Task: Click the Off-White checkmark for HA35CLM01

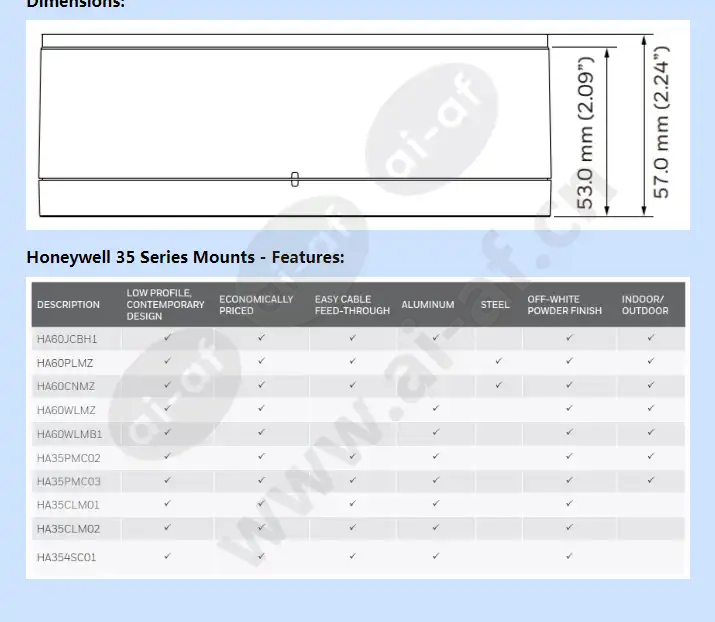Action: click(x=569, y=503)
